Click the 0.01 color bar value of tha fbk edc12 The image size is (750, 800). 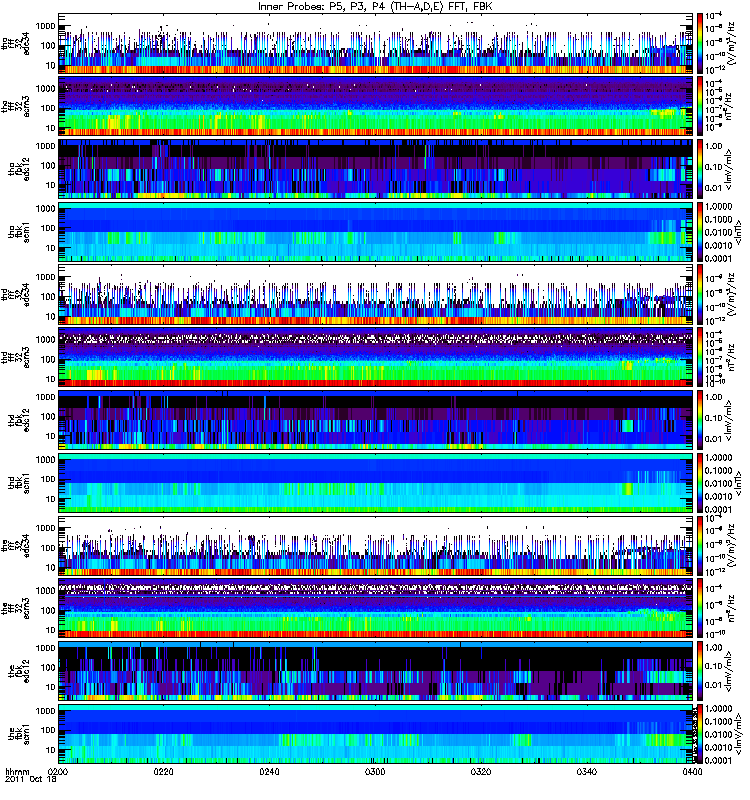click(714, 188)
